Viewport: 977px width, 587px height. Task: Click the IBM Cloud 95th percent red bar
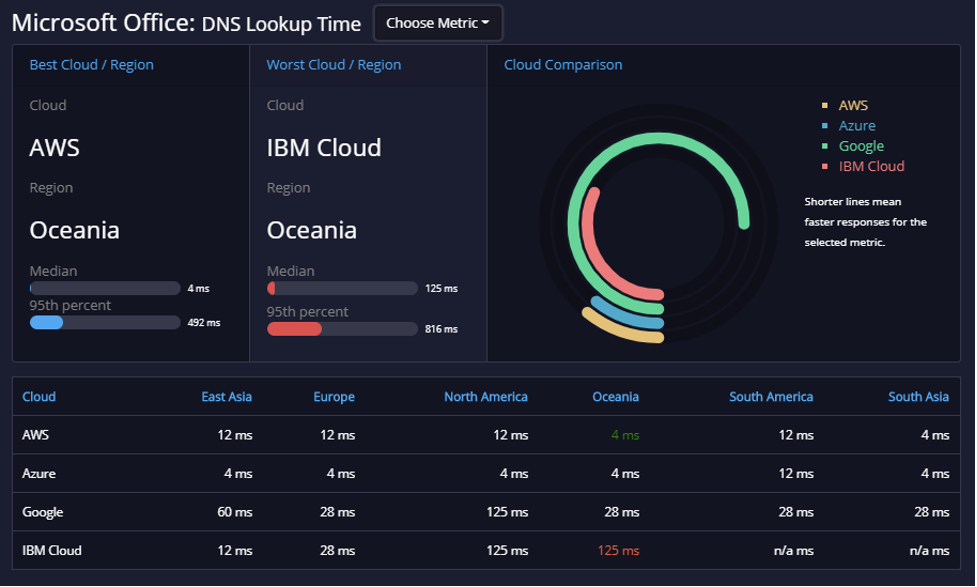point(294,329)
